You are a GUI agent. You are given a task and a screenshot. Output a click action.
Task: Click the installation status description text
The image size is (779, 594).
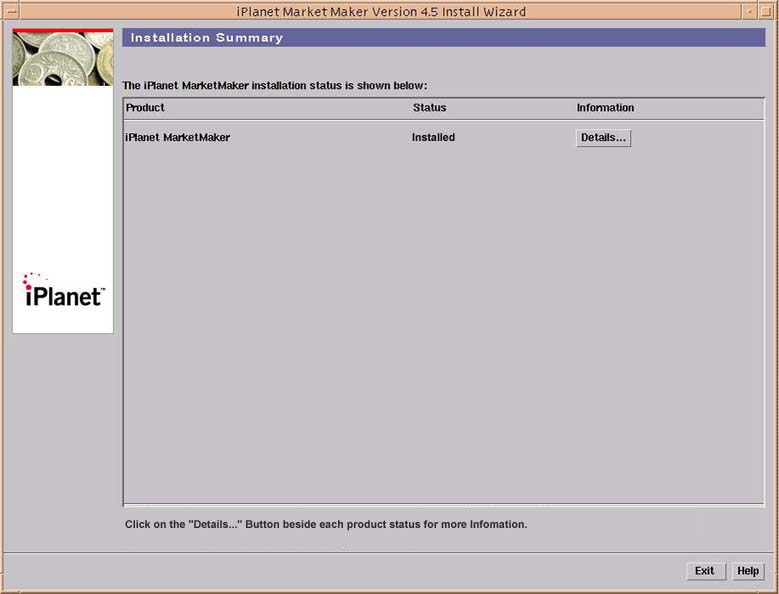[275, 85]
